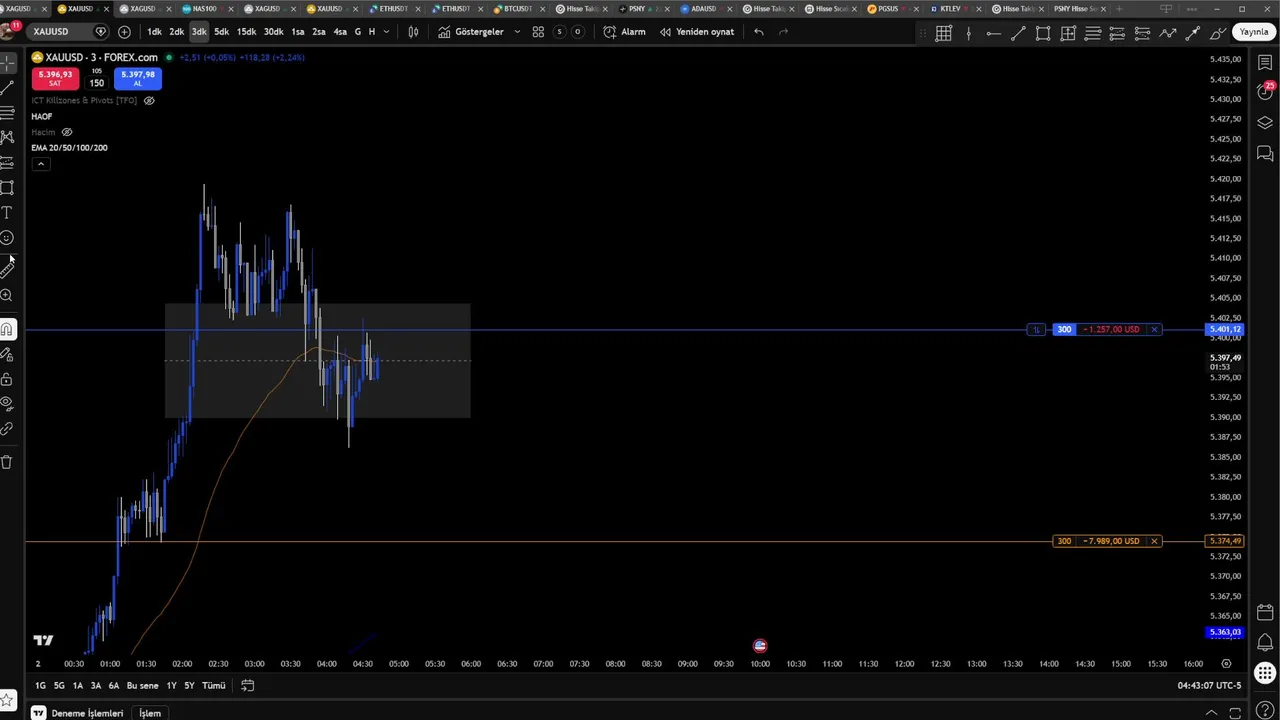Select the trend line tool in left toolbar
This screenshot has width=1280, height=720.
coord(7,88)
